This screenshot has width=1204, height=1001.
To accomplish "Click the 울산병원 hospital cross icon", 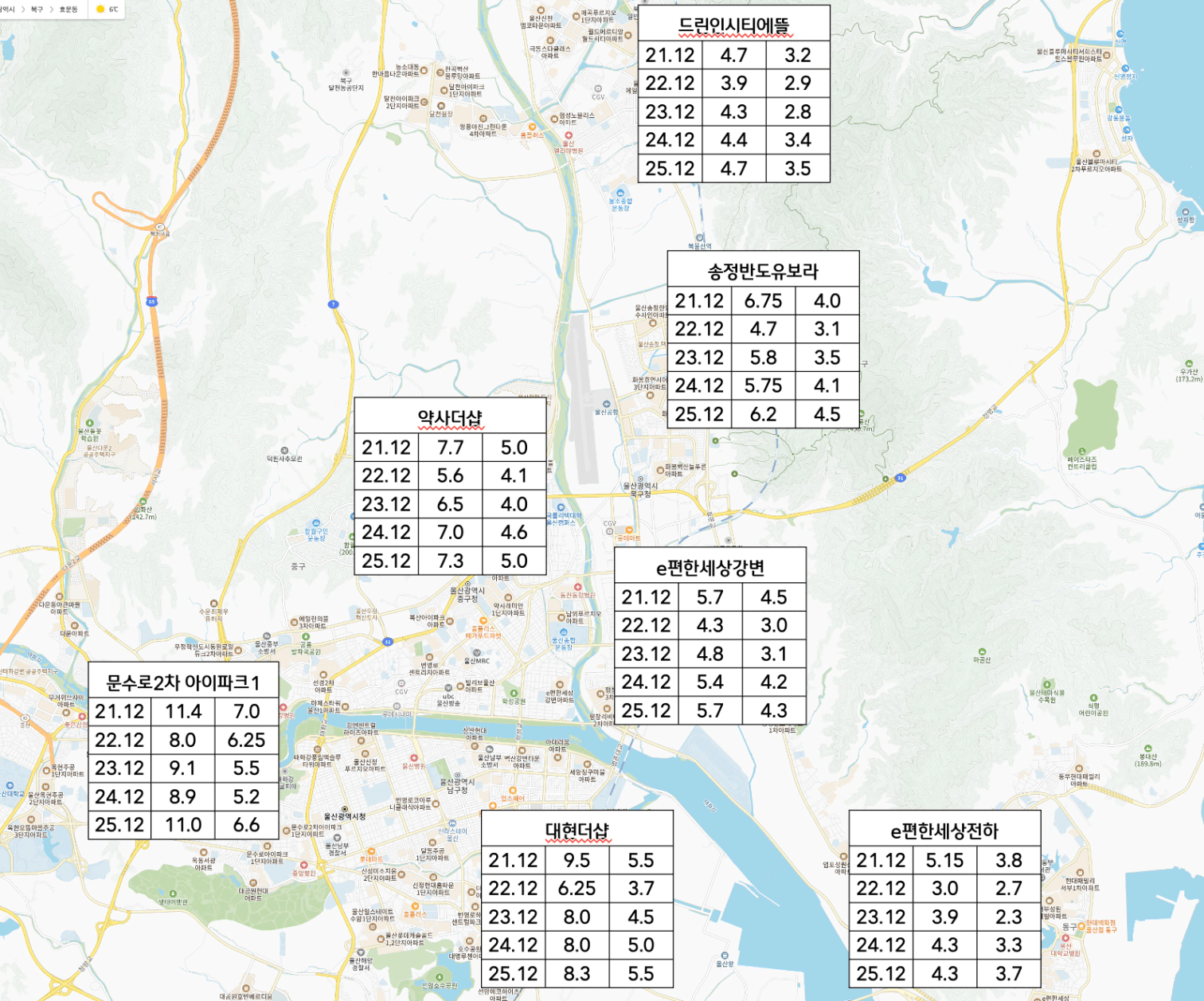I will [412, 758].
